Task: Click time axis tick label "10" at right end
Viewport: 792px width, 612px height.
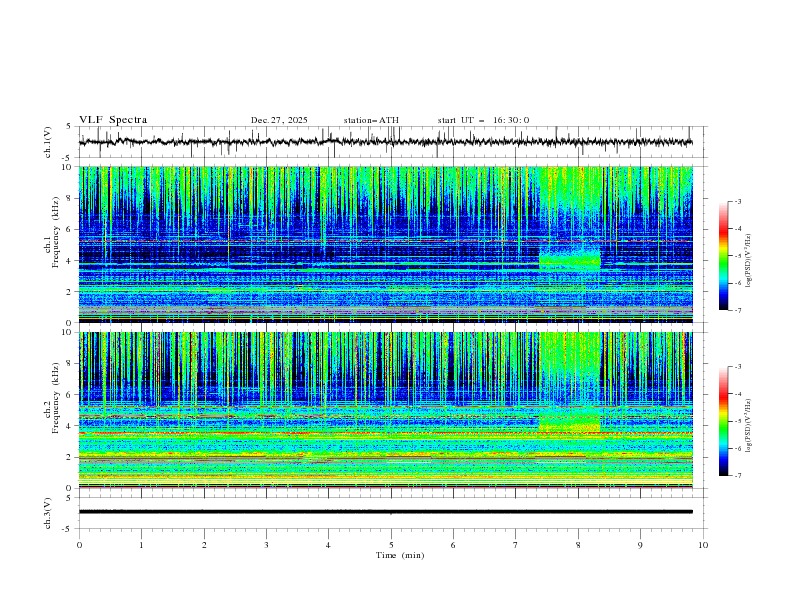Action: click(703, 545)
